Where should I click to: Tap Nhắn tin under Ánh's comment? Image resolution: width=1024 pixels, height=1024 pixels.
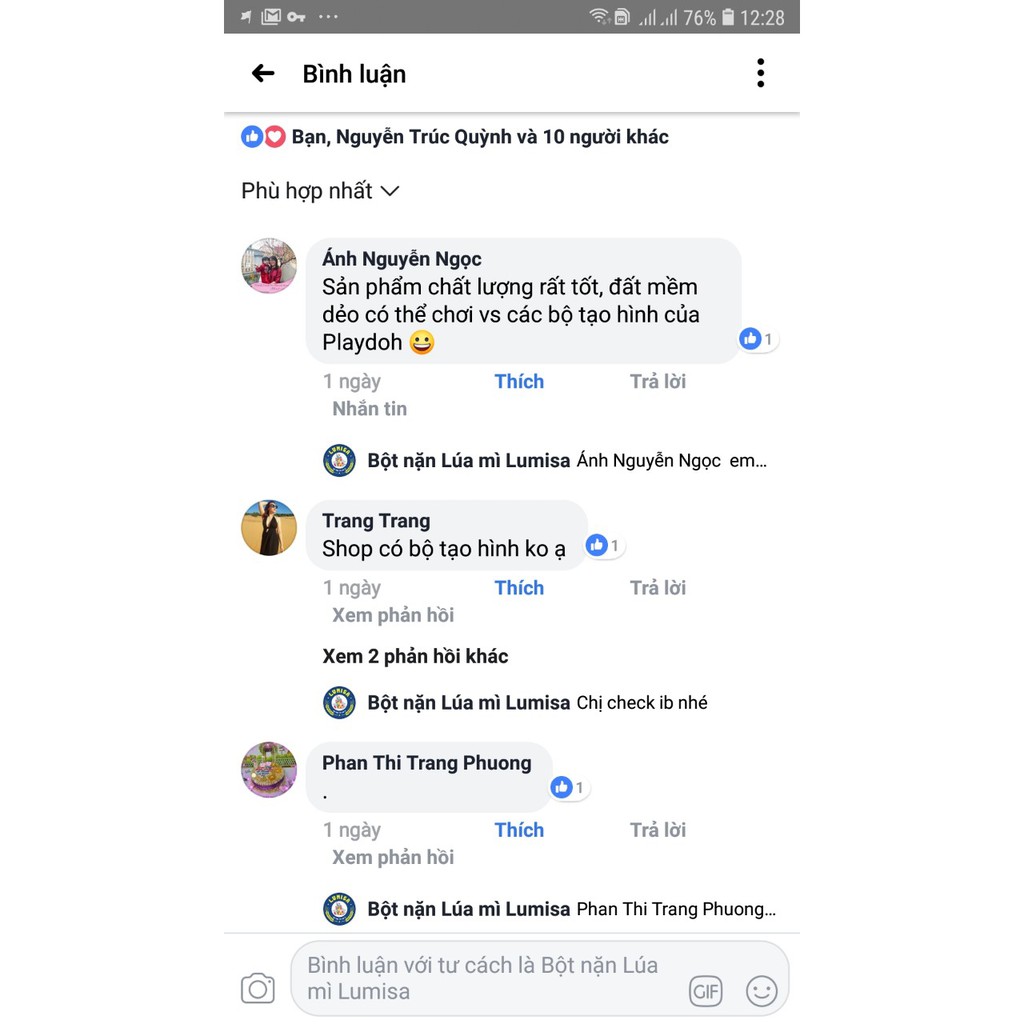tap(370, 409)
